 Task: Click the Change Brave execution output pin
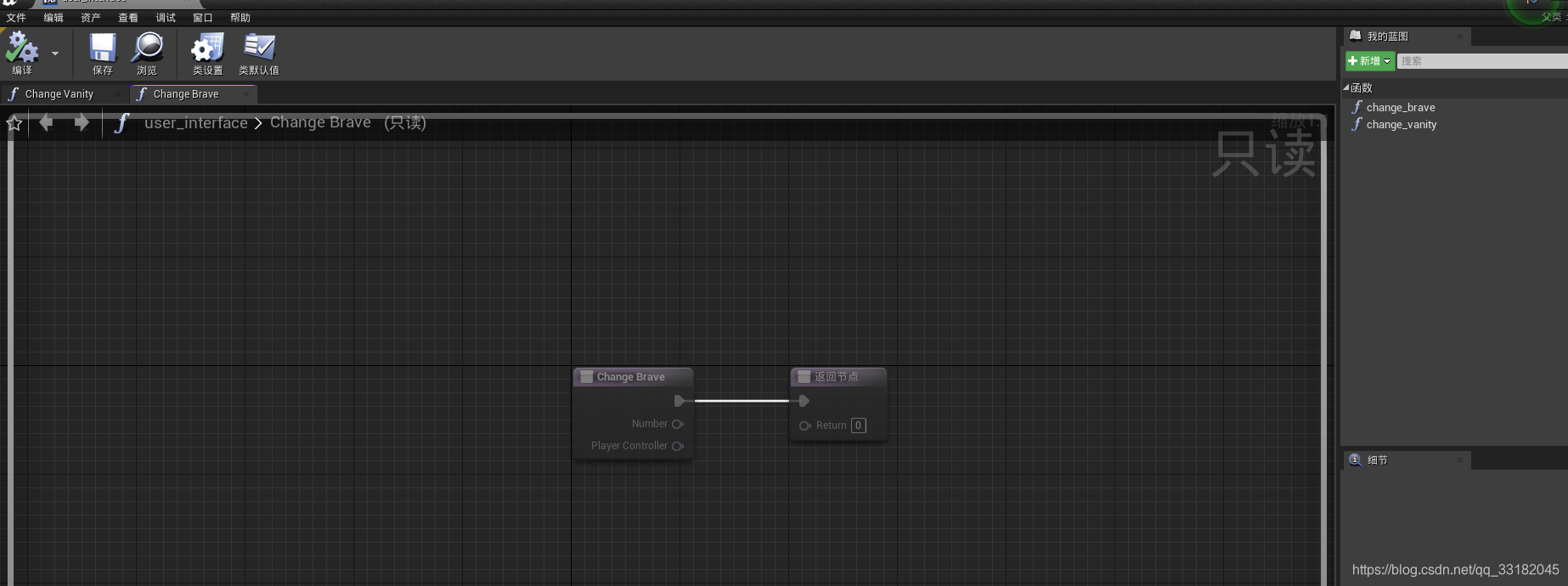680,401
